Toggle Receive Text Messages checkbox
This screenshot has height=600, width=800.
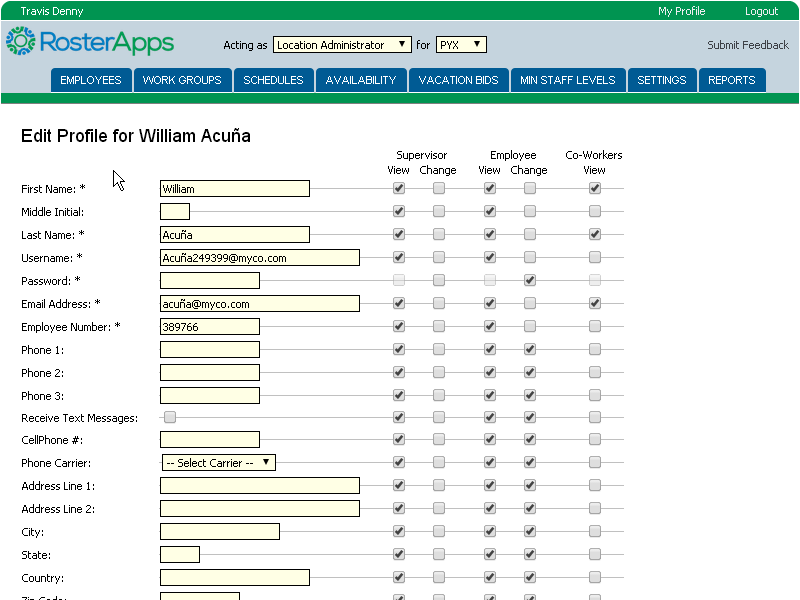point(170,417)
